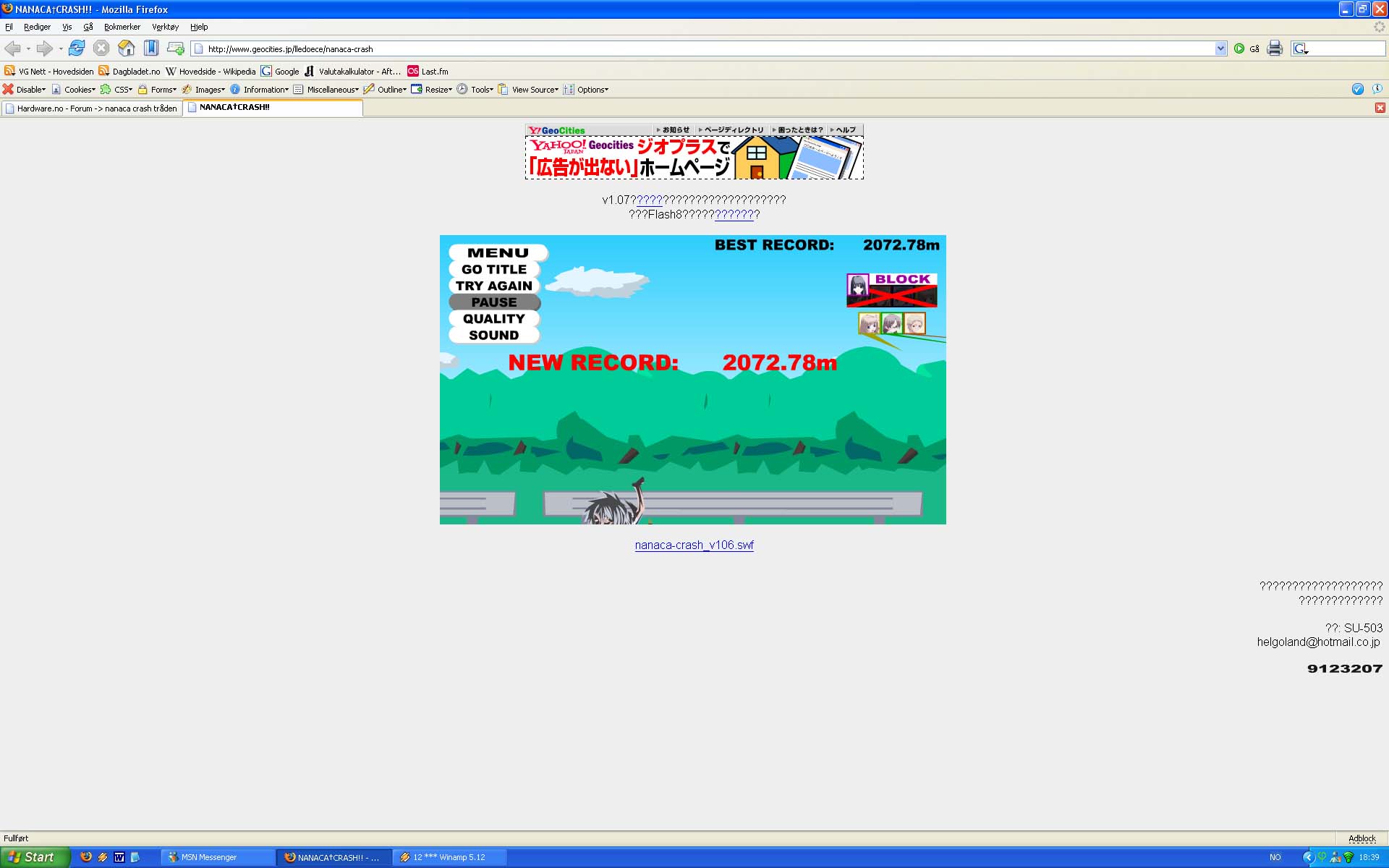Click the TRY AGAIN game button
Screen dimensions: 1389x868
click(x=494, y=286)
